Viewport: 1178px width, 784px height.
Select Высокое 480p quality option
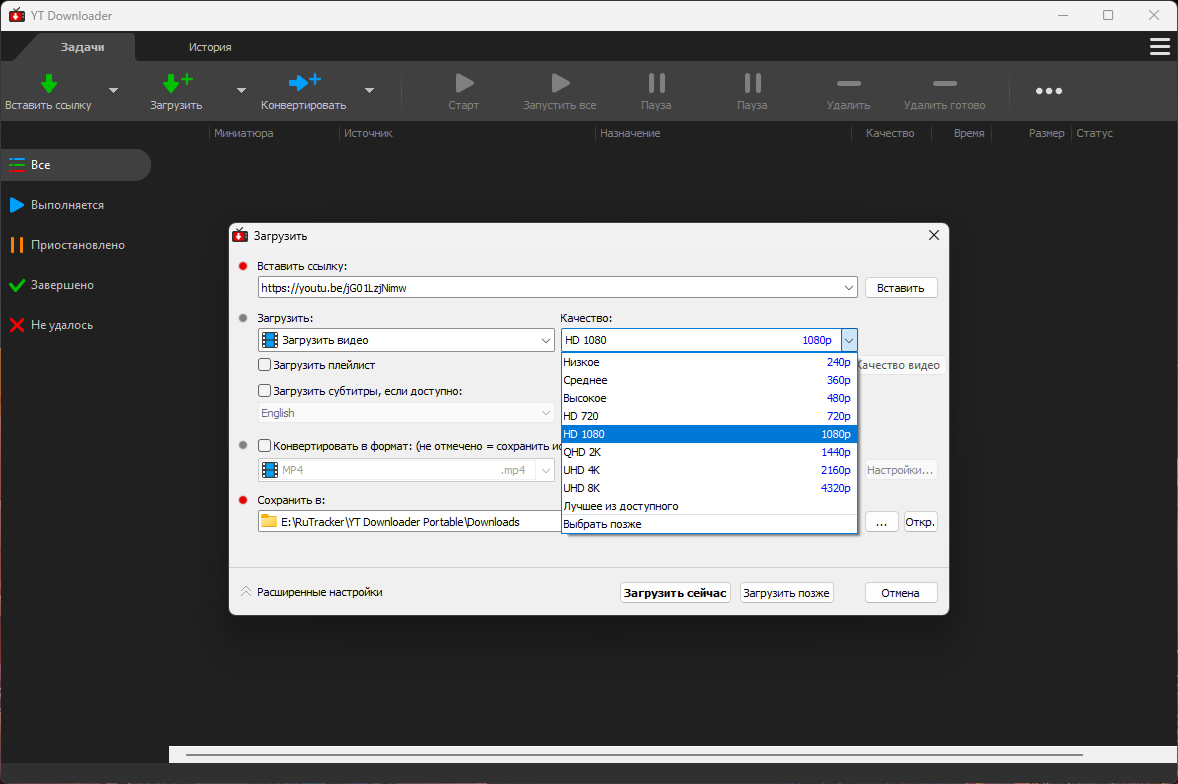coord(708,398)
